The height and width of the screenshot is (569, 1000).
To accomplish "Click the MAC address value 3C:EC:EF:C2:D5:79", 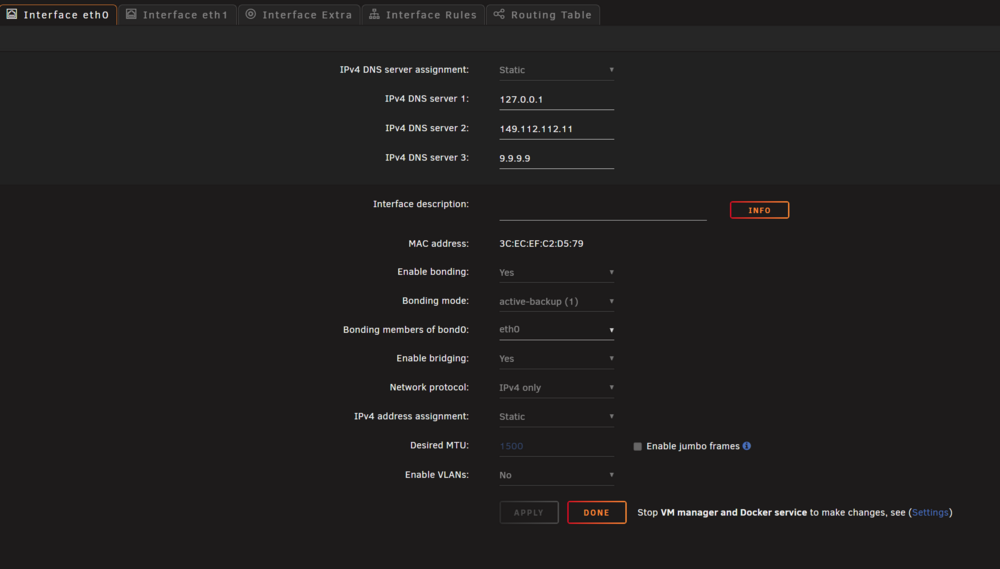I will (541, 244).
